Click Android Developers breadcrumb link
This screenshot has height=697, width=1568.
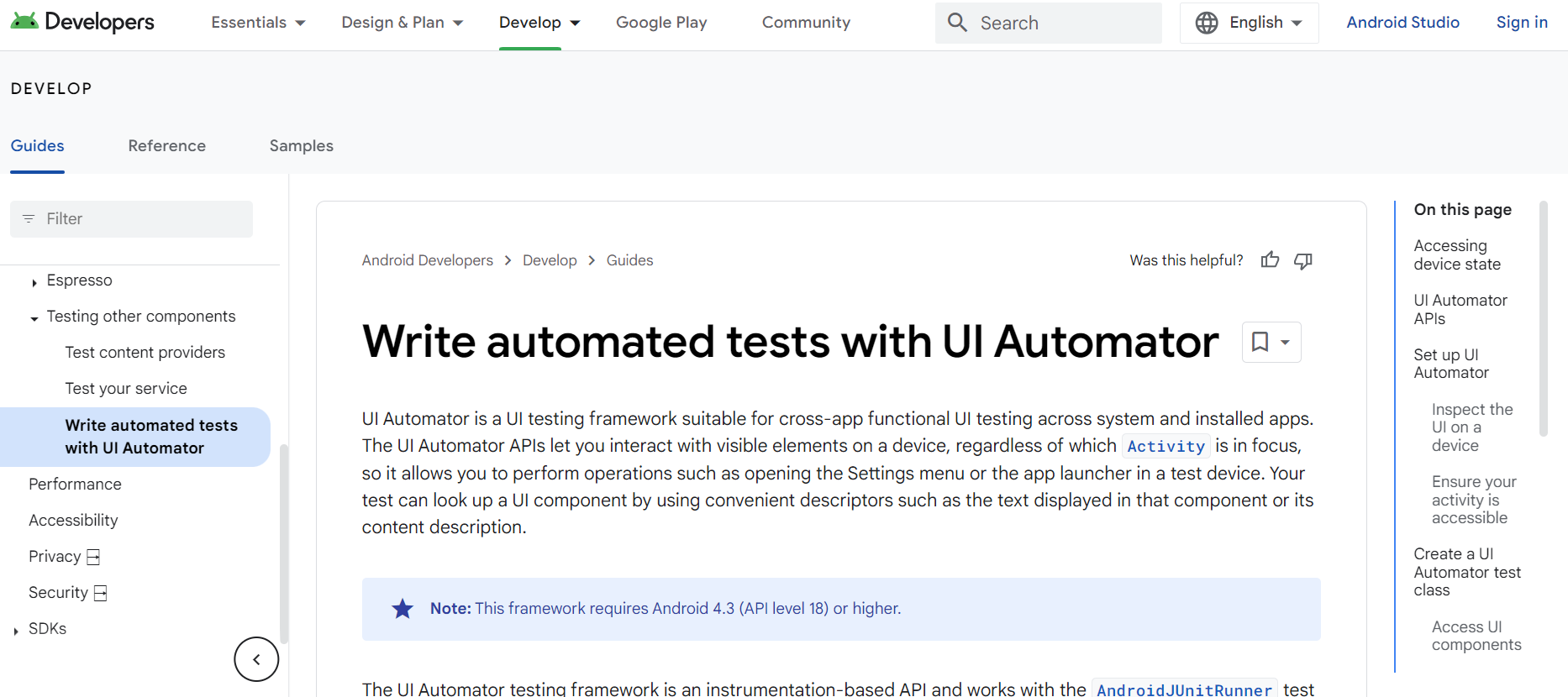point(428,260)
